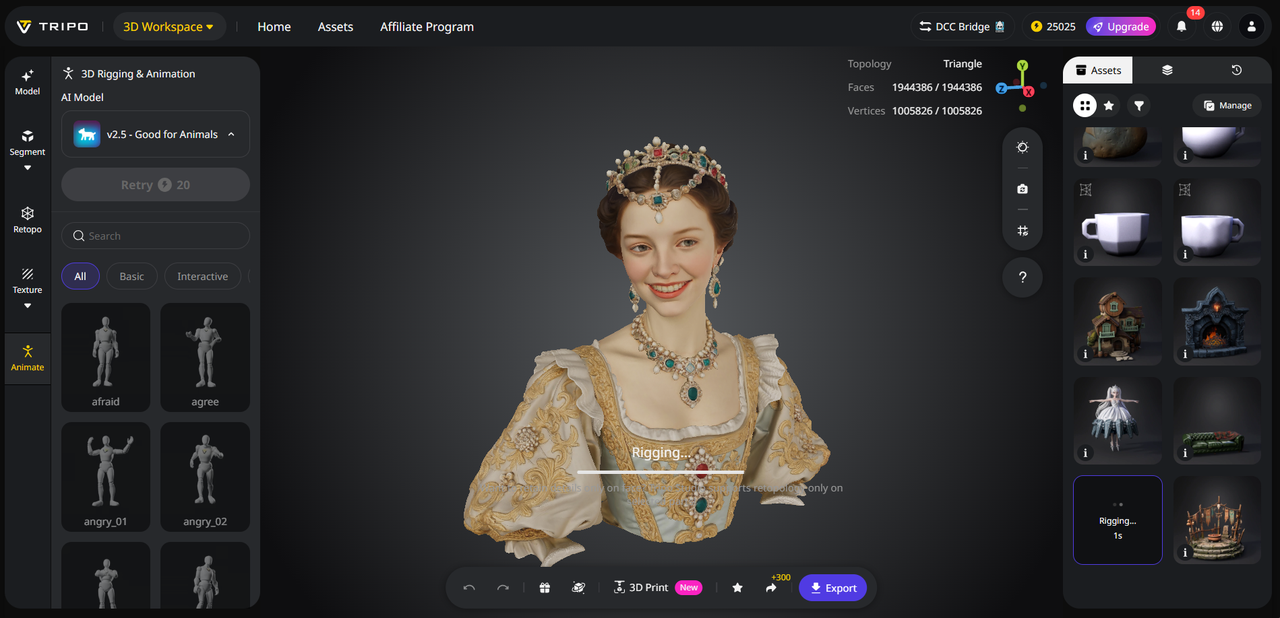The image size is (1280, 618).
Task: Switch to the layers stack tab
Action: click(x=1167, y=70)
